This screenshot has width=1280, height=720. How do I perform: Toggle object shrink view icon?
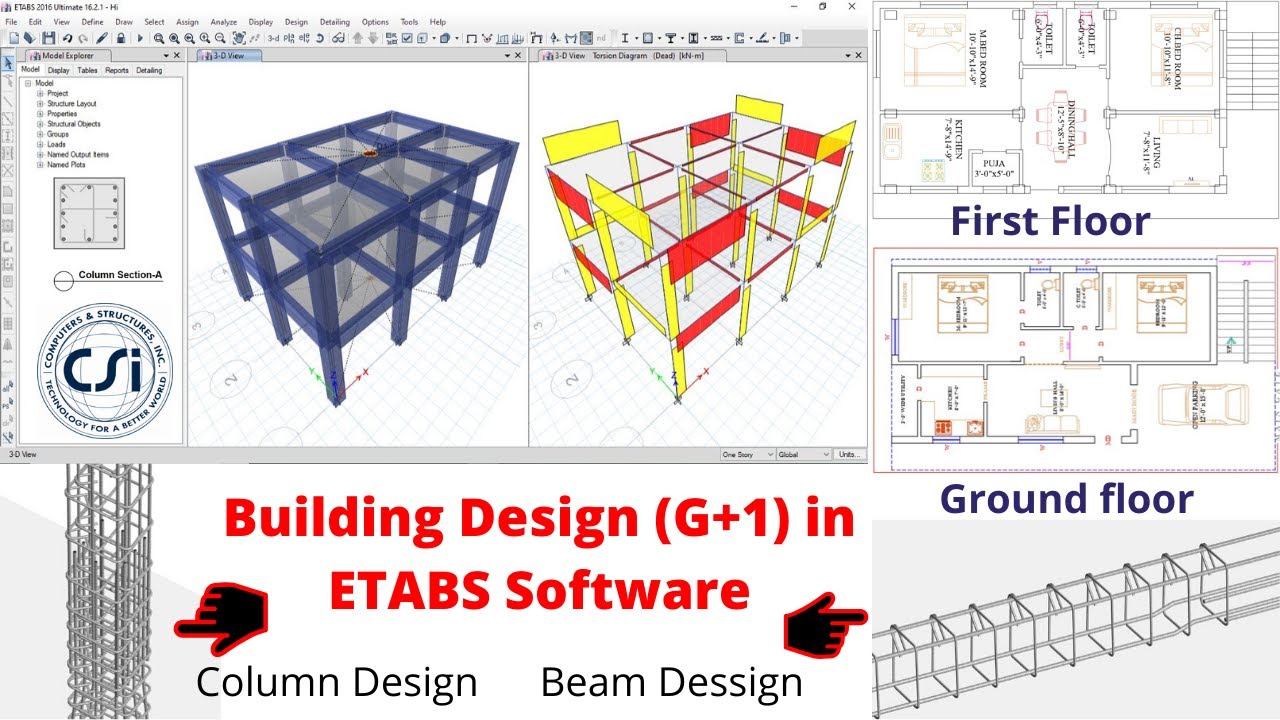click(391, 38)
